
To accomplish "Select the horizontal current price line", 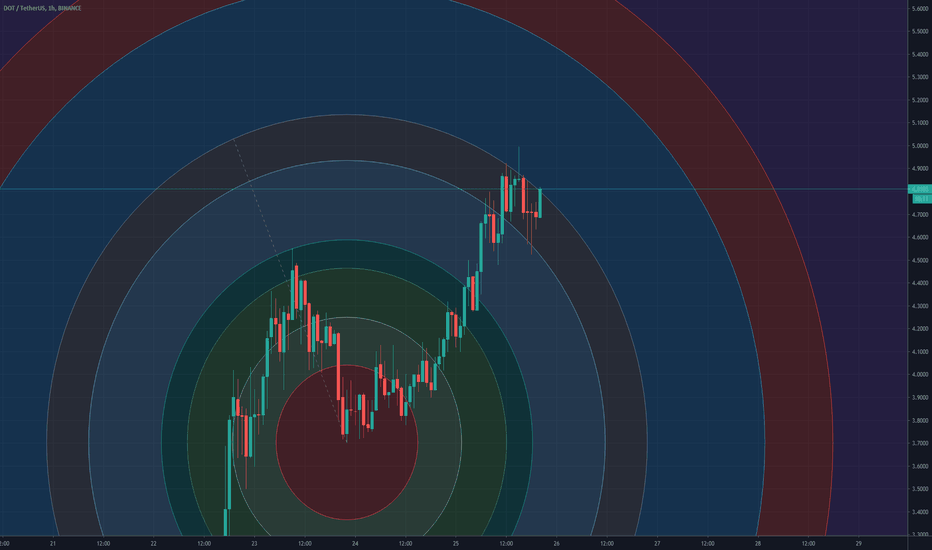I will point(454,189).
